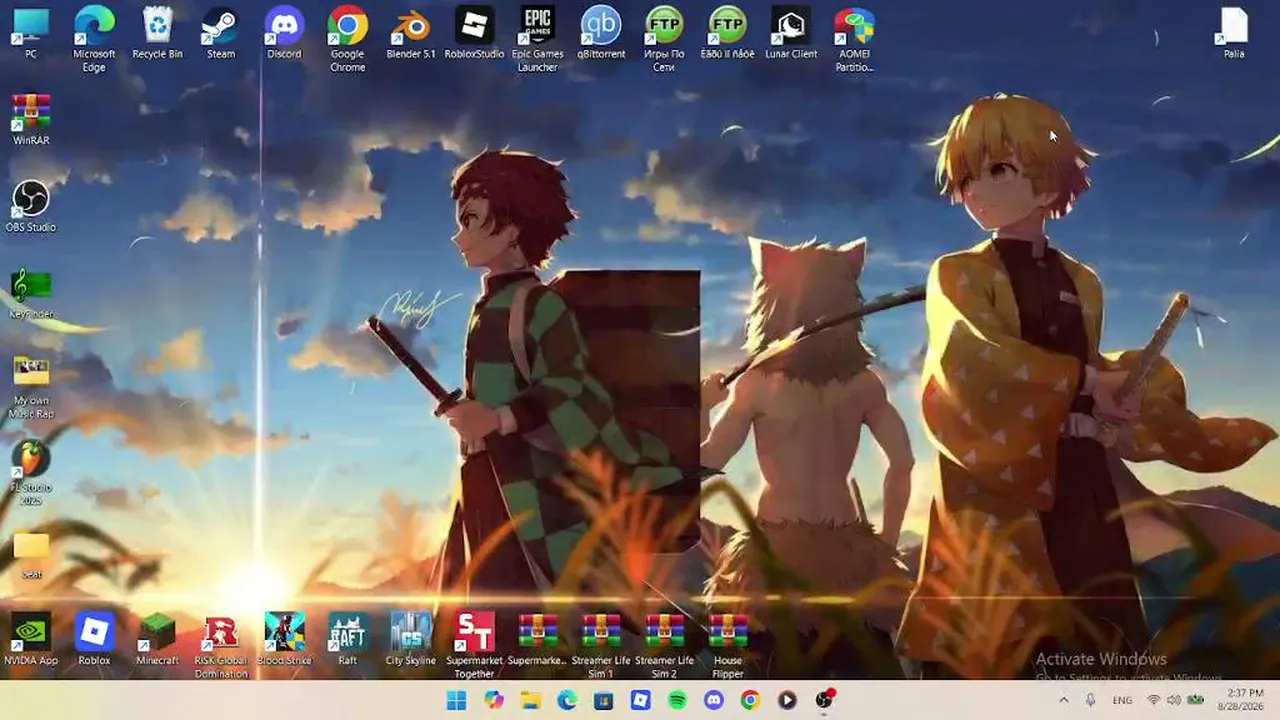Viewport: 1280px width, 720px height.
Task: Select the WinRAR desktop shortcut
Action: 31,120
